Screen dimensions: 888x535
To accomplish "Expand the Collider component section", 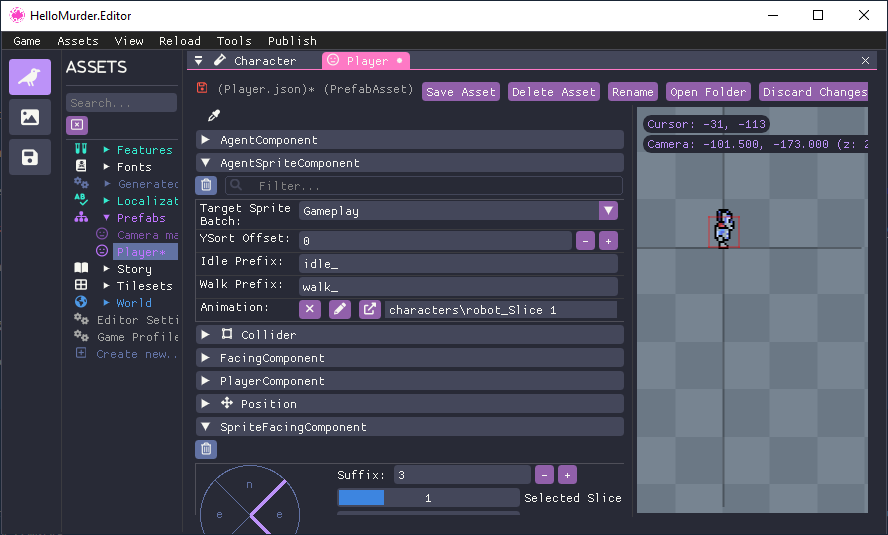I will coord(206,335).
